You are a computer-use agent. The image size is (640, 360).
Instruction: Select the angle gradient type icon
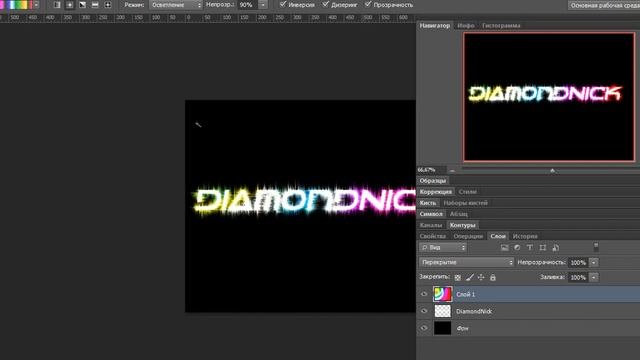tap(82, 5)
